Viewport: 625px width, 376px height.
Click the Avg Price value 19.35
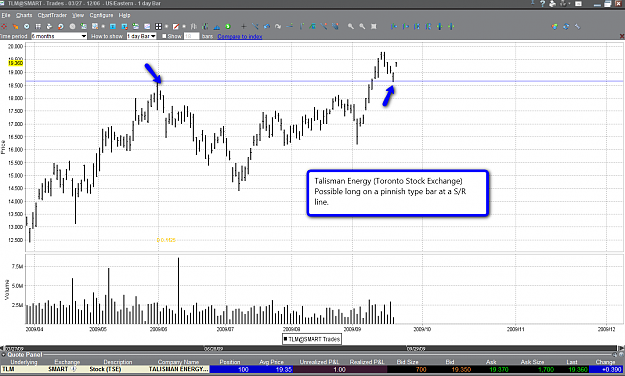pos(284,370)
